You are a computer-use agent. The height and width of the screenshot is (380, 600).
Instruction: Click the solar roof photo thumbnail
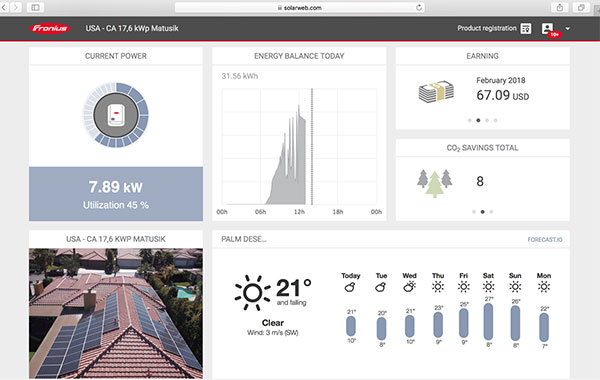[x=116, y=313]
